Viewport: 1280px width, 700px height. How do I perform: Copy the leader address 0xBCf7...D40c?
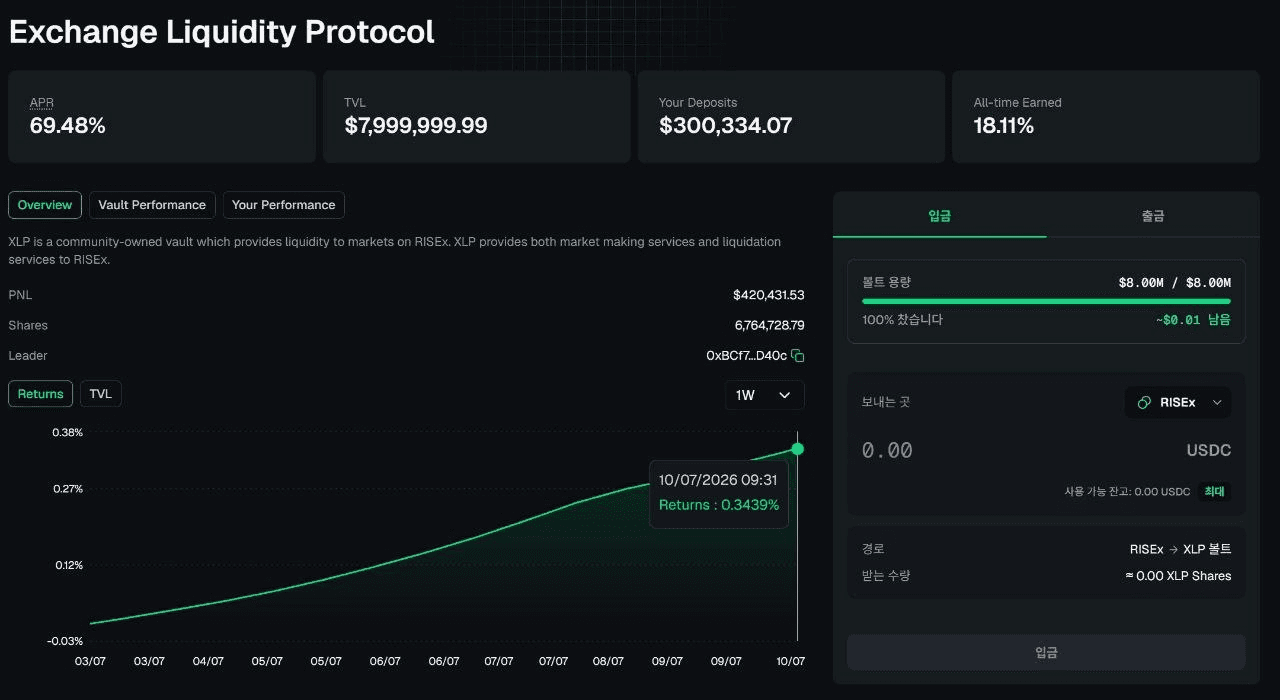click(x=798, y=356)
